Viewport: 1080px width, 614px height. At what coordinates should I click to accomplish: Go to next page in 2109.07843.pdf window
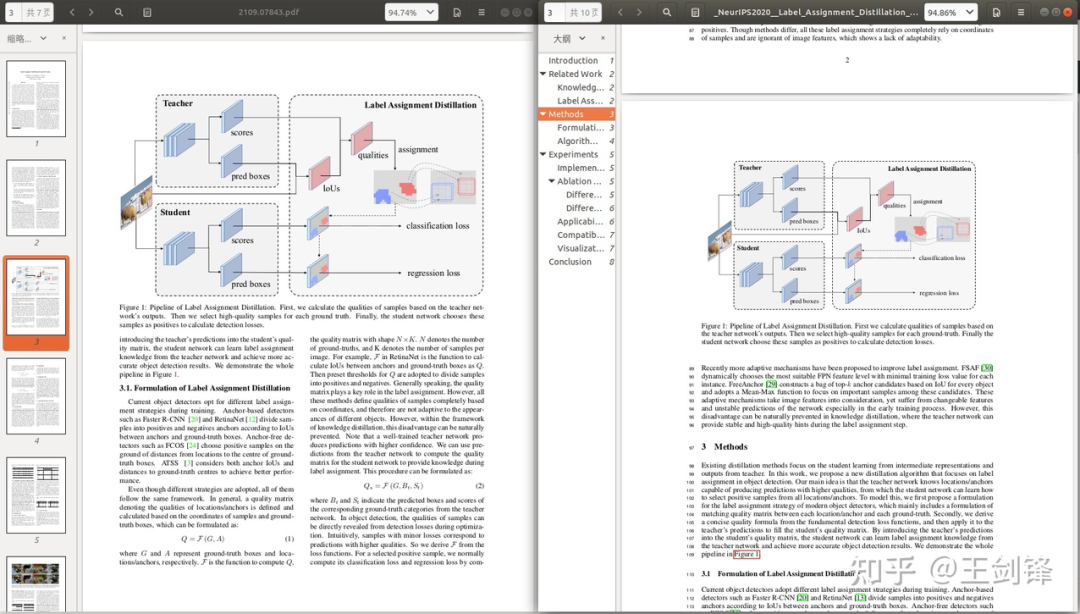[x=91, y=12]
